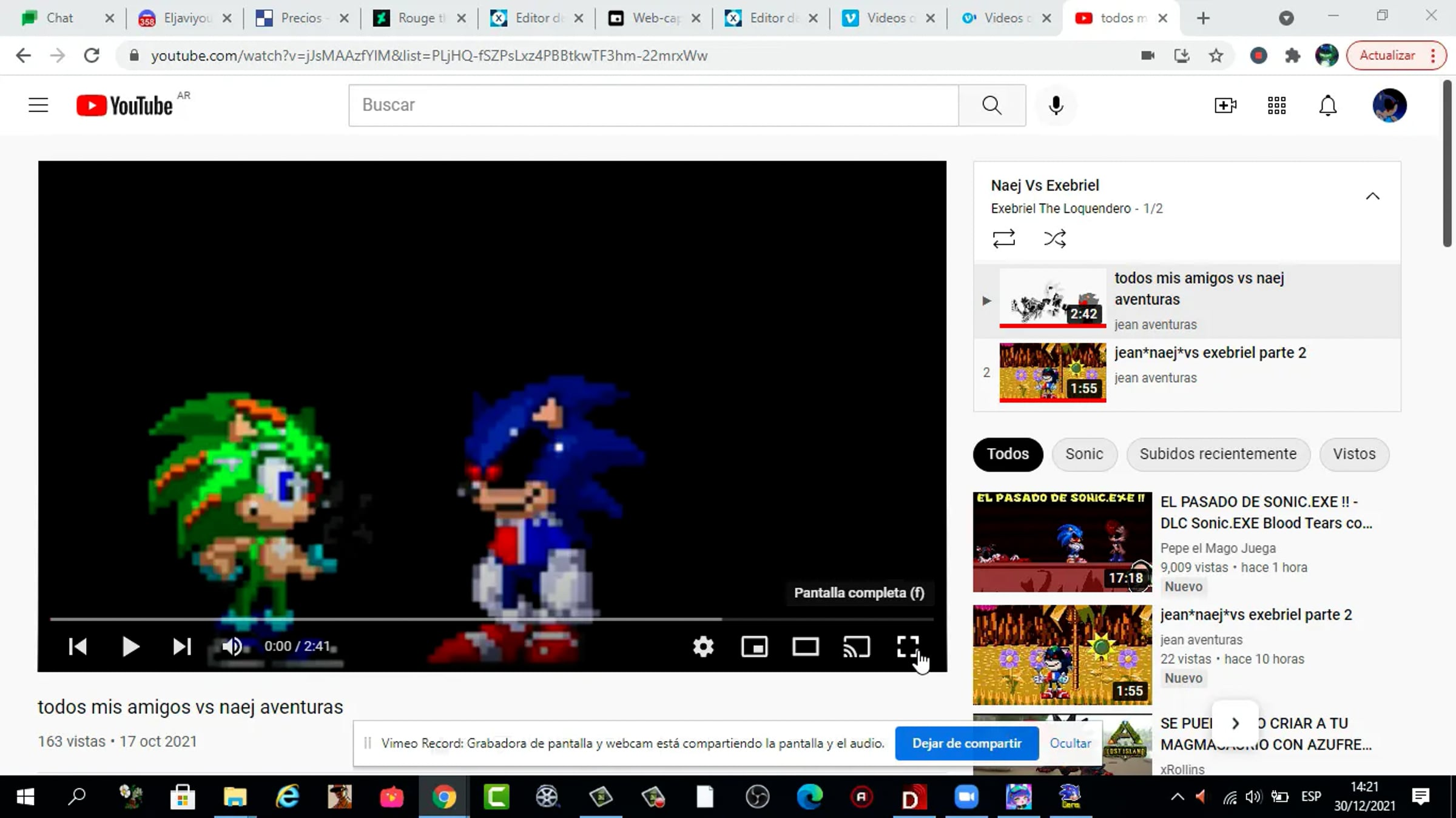Image resolution: width=1456 pixels, height=818 pixels.
Task: Open the Create video icon
Action: point(1225,106)
